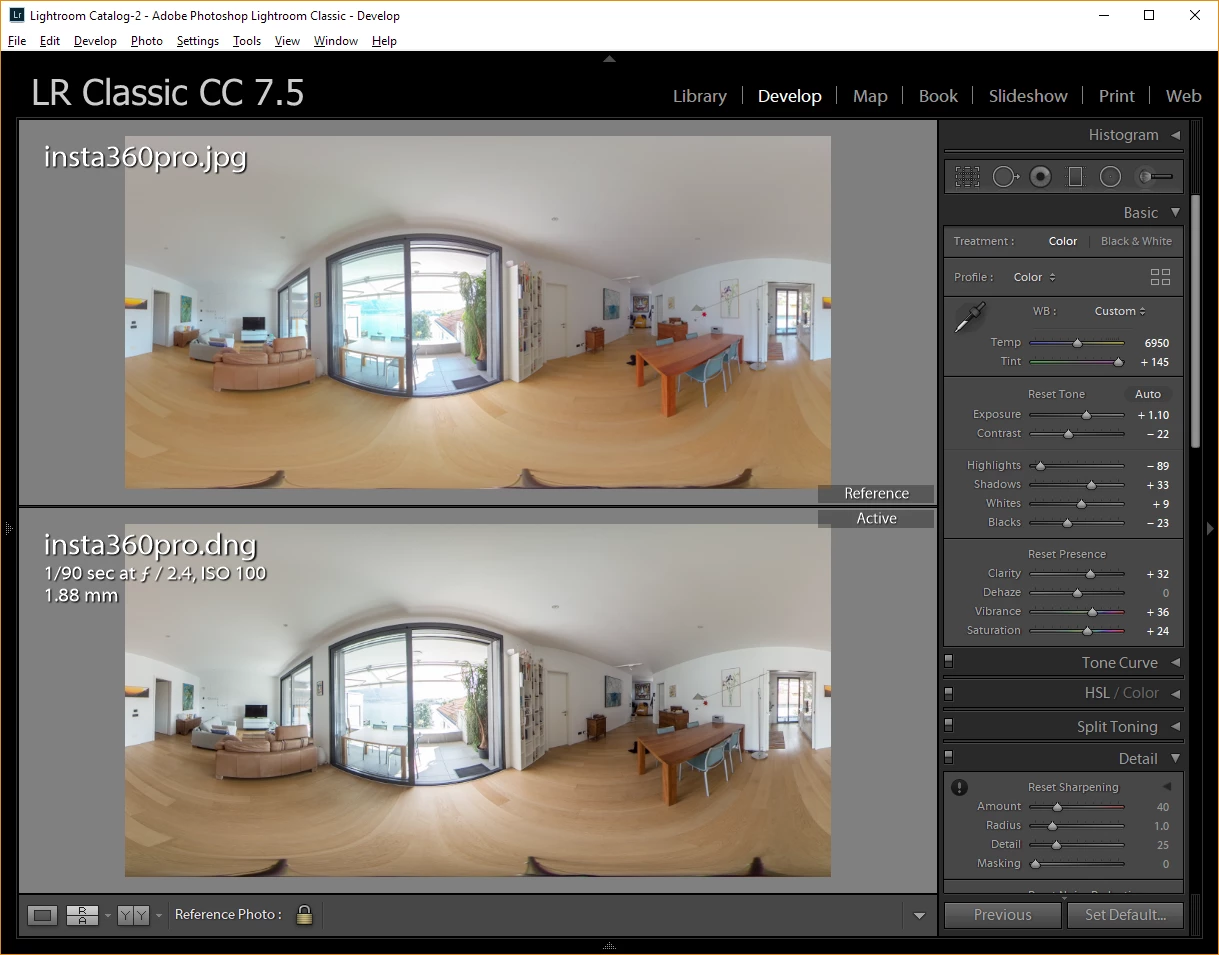The height and width of the screenshot is (955, 1219).
Task: Switch to the Library module
Action: pyautogui.click(x=700, y=96)
